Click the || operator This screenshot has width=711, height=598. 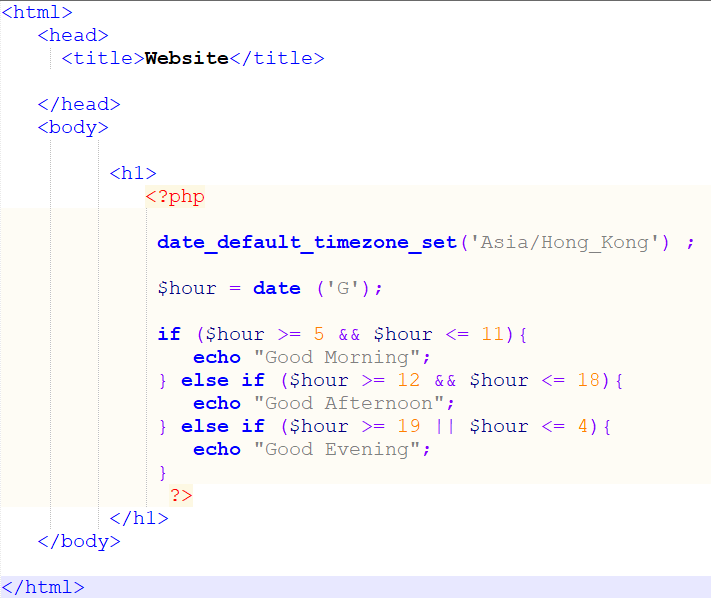(x=445, y=427)
